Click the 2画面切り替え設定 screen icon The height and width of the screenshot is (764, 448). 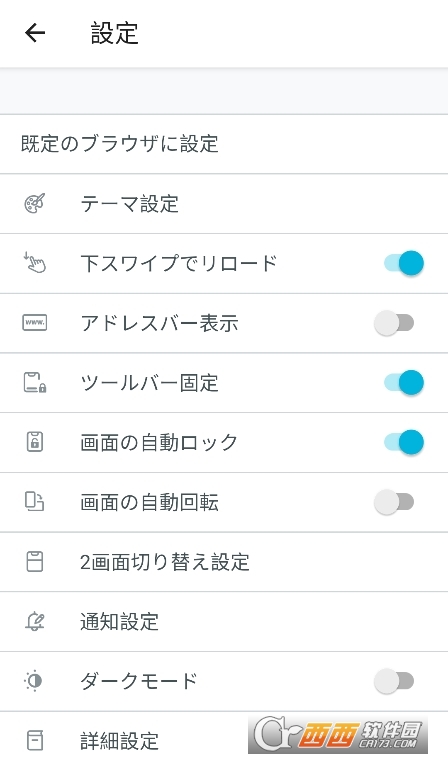(35, 561)
